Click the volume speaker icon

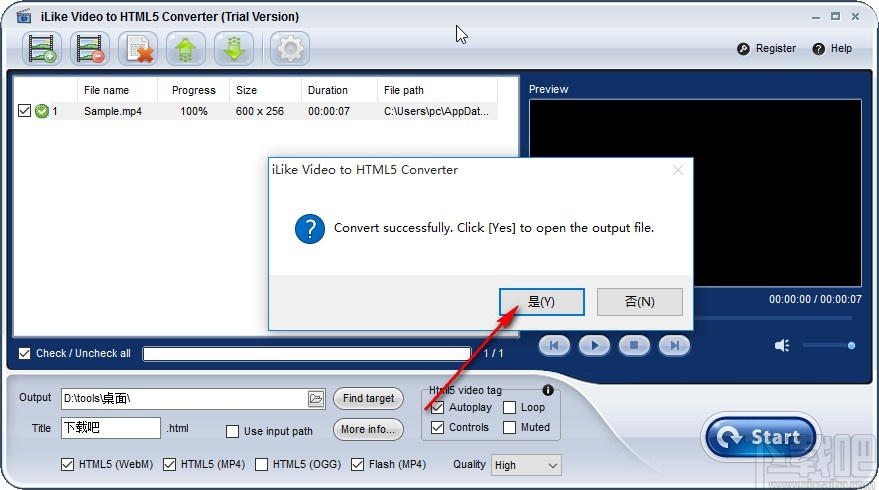pyautogui.click(x=782, y=345)
